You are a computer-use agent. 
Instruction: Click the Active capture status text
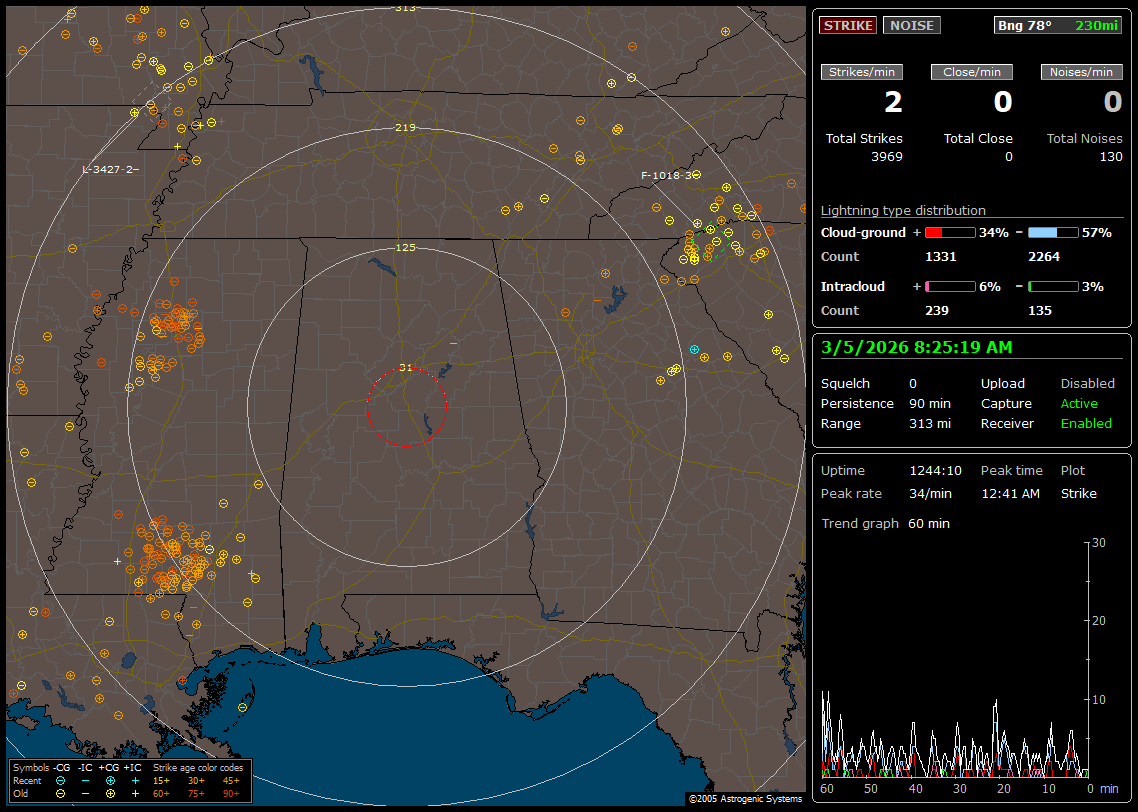click(1079, 403)
